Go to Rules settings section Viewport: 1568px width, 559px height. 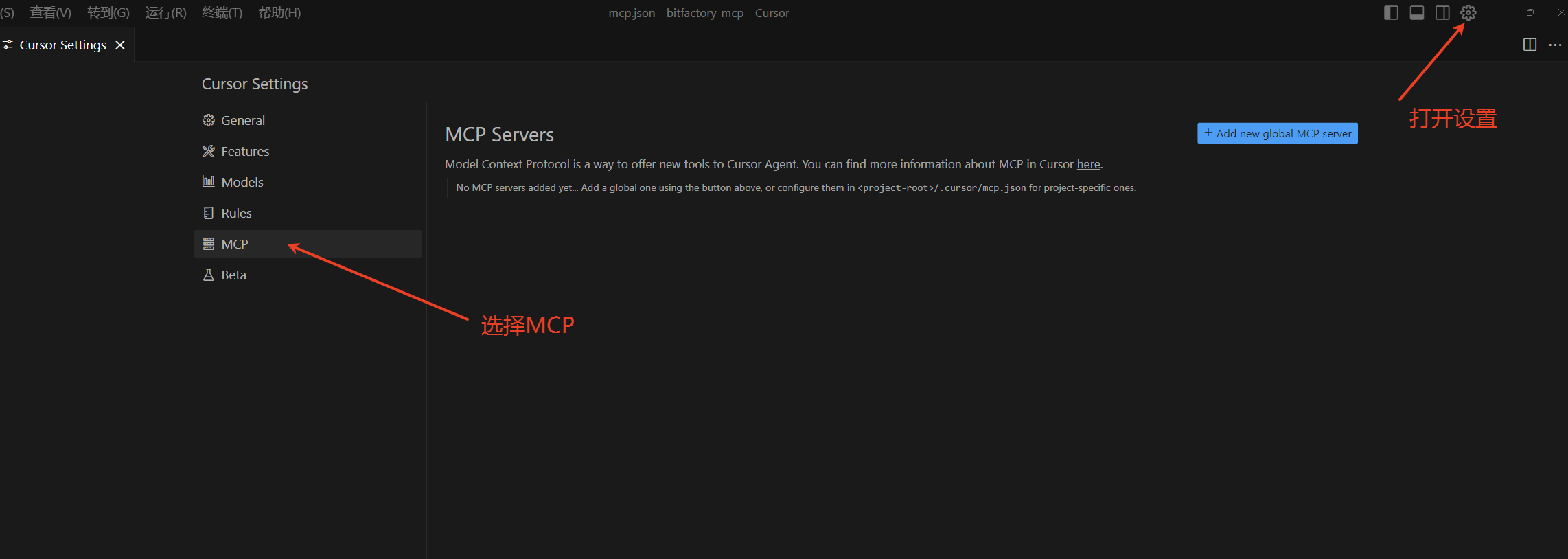pos(308,213)
